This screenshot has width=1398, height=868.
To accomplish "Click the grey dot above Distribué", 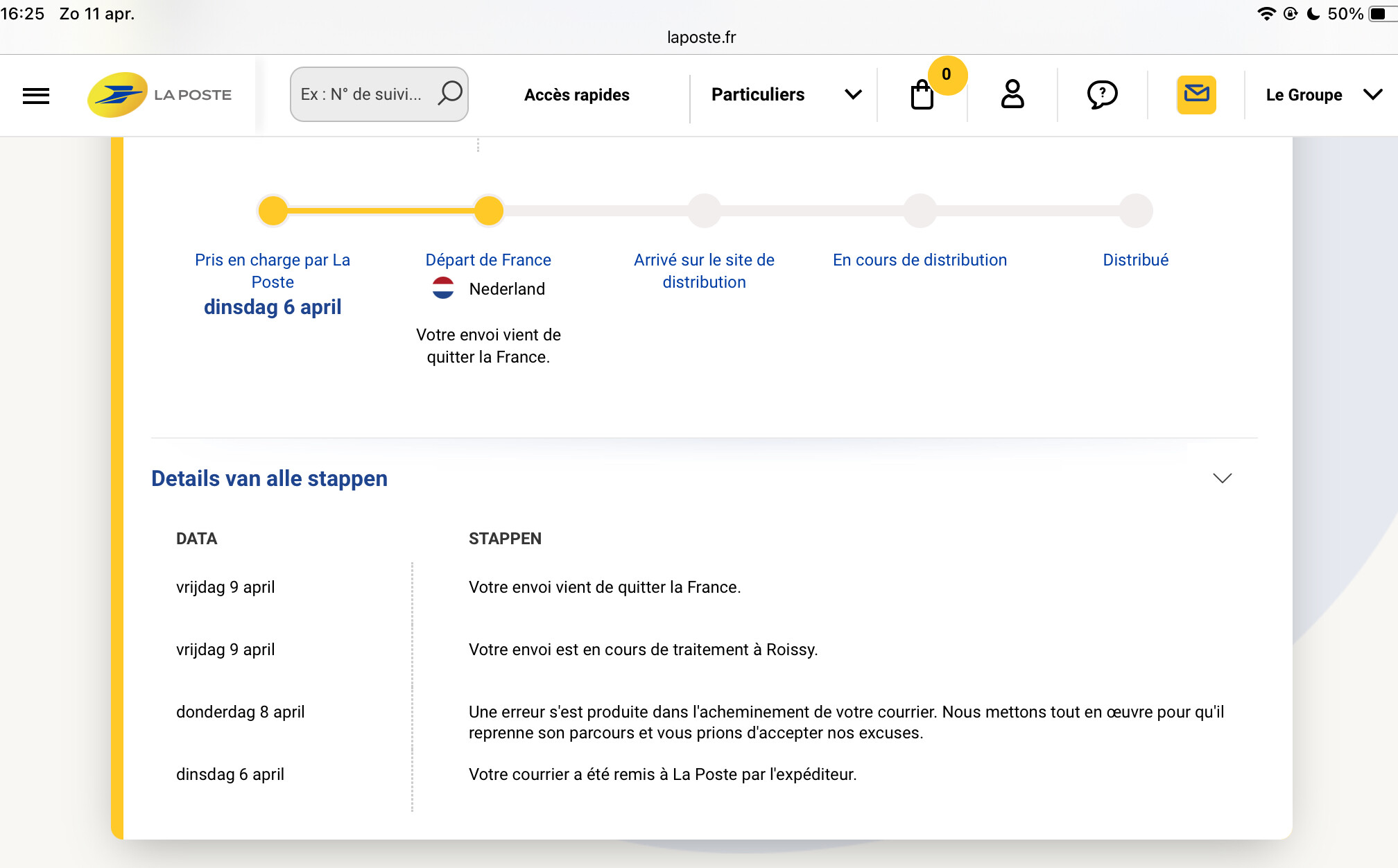I will pos(1136,211).
